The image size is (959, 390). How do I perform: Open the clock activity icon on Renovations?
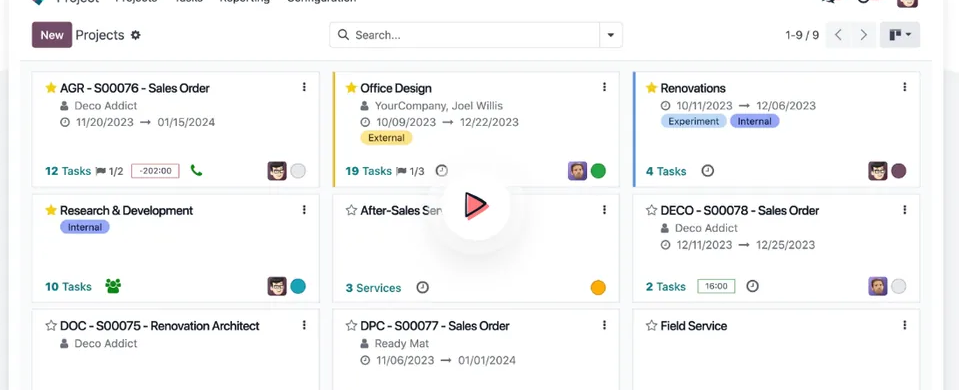click(708, 171)
